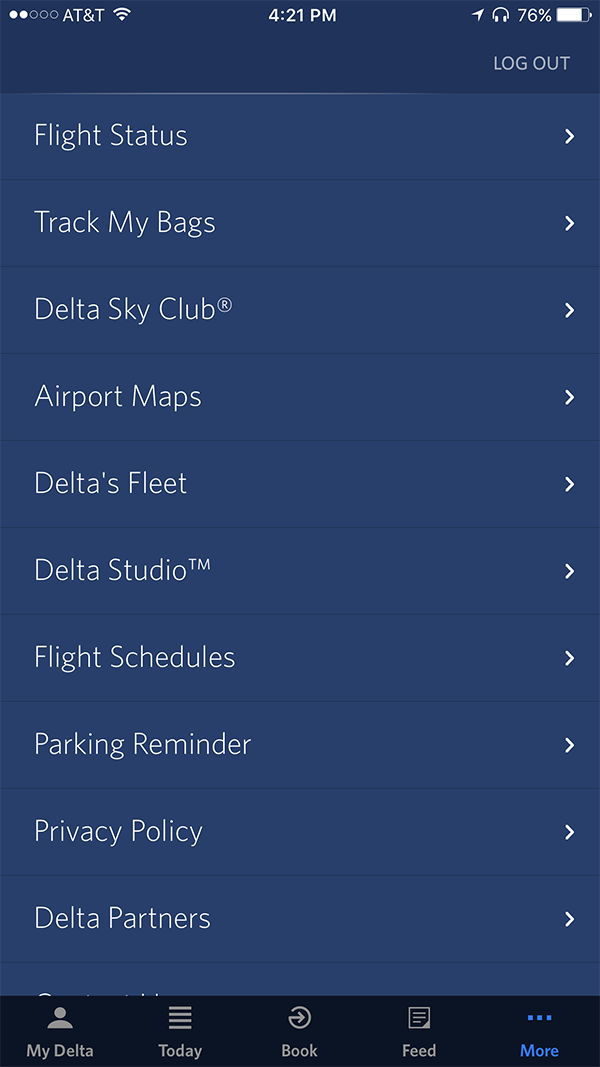Viewport: 600px width, 1067px height.
Task: Tap the Parking Reminder chevron arrow
Action: pyautogui.click(x=569, y=745)
